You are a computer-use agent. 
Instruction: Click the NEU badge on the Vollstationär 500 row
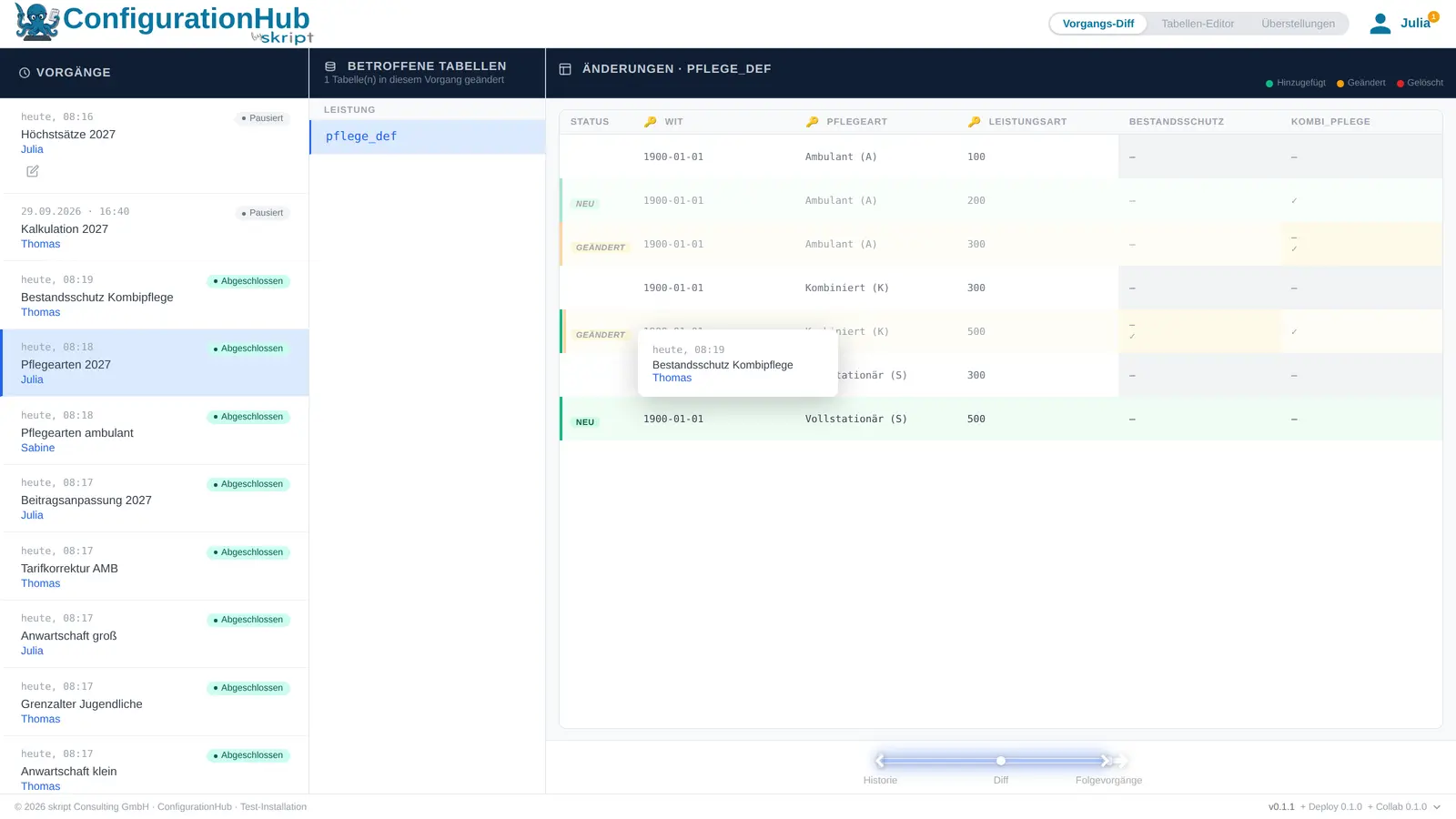pos(585,422)
